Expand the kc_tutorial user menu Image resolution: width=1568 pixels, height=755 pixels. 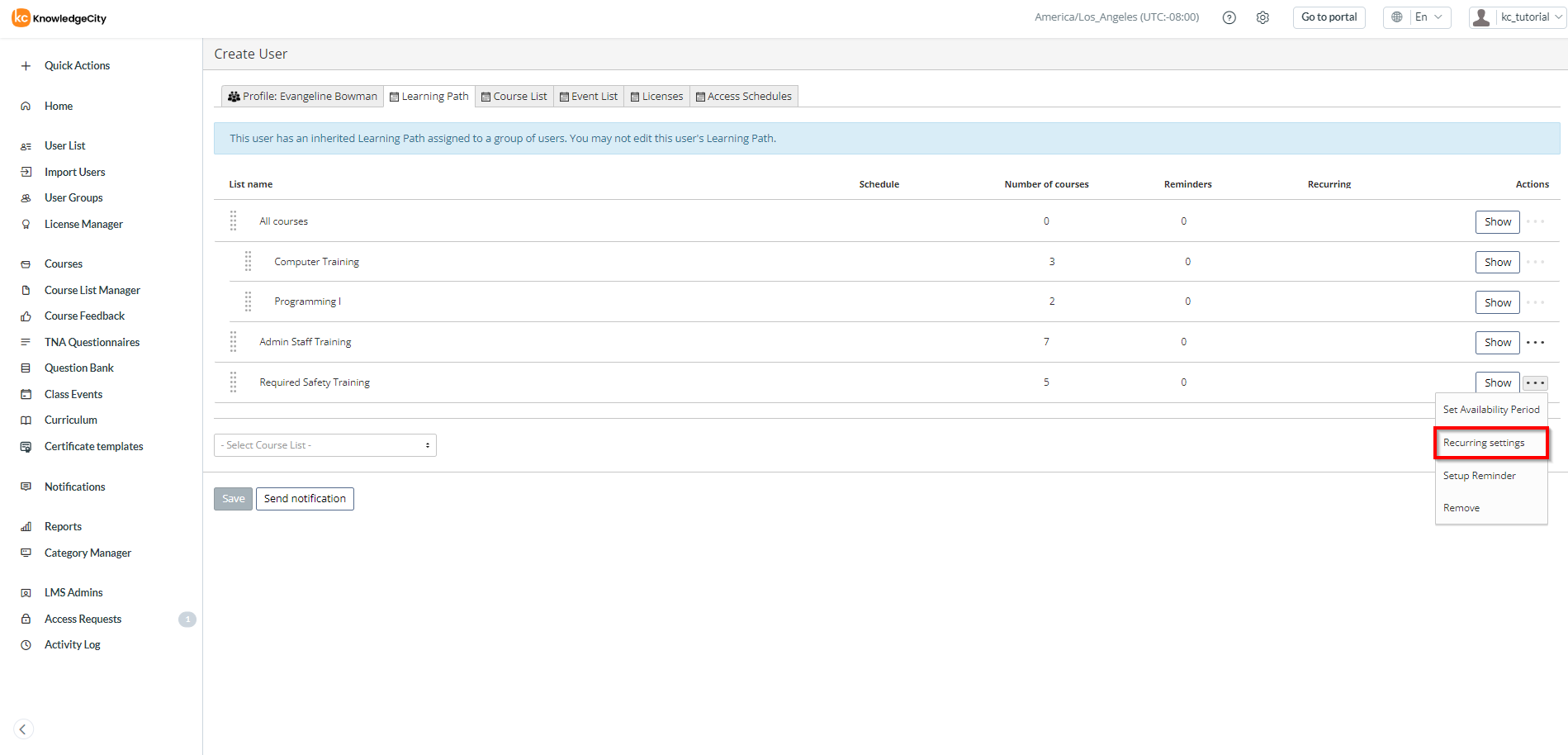point(1517,17)
